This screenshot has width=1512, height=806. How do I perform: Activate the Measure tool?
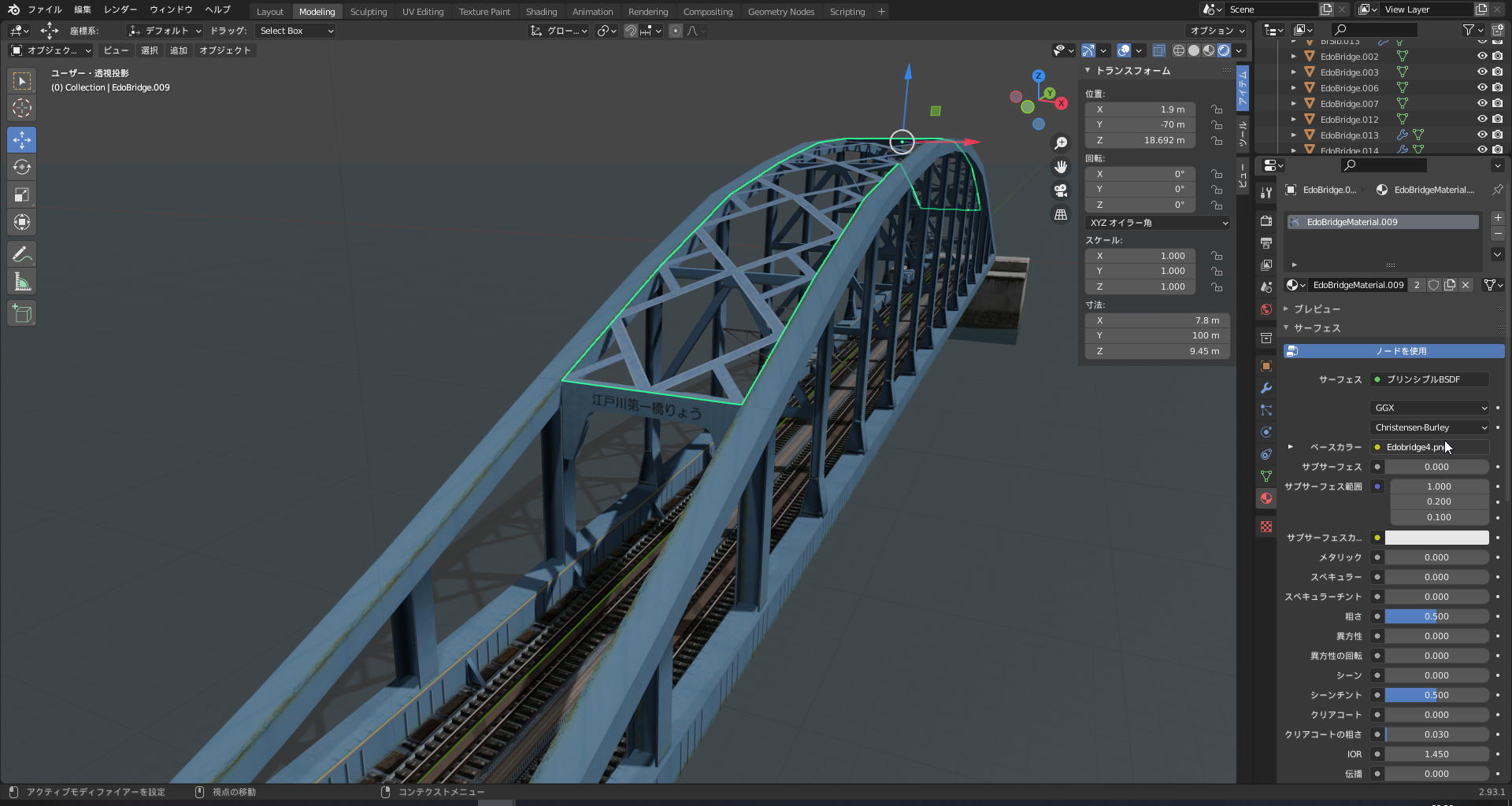click(x=22, y=282)
